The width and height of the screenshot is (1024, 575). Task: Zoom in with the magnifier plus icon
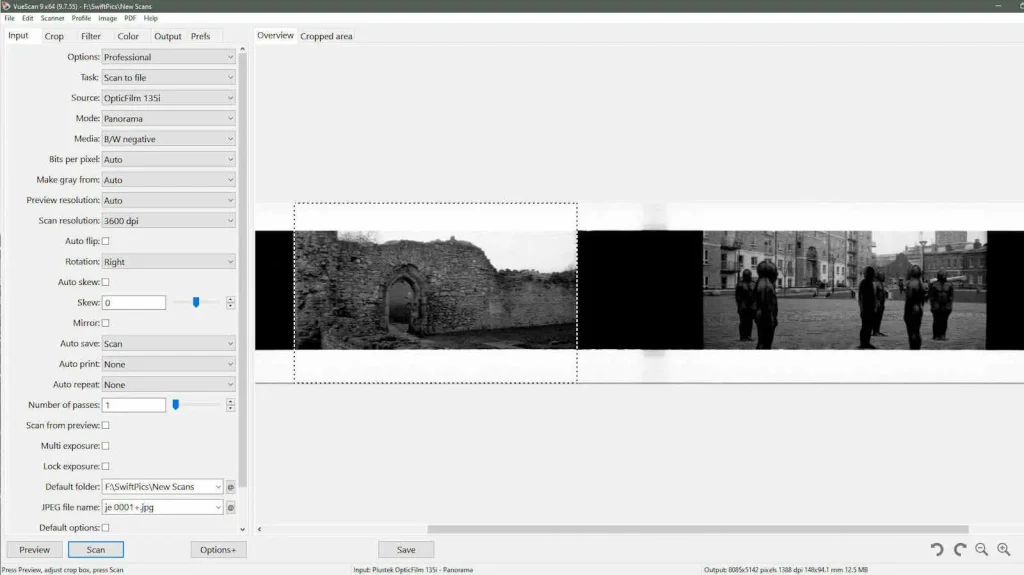tap(1004, 550)
